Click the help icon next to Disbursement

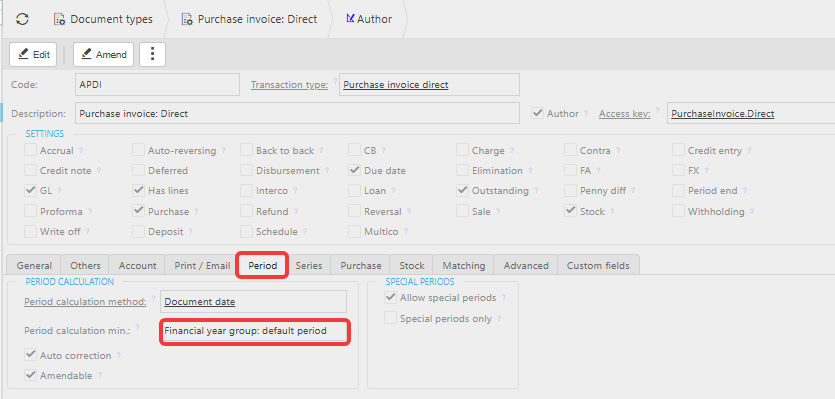pos(327,170)
